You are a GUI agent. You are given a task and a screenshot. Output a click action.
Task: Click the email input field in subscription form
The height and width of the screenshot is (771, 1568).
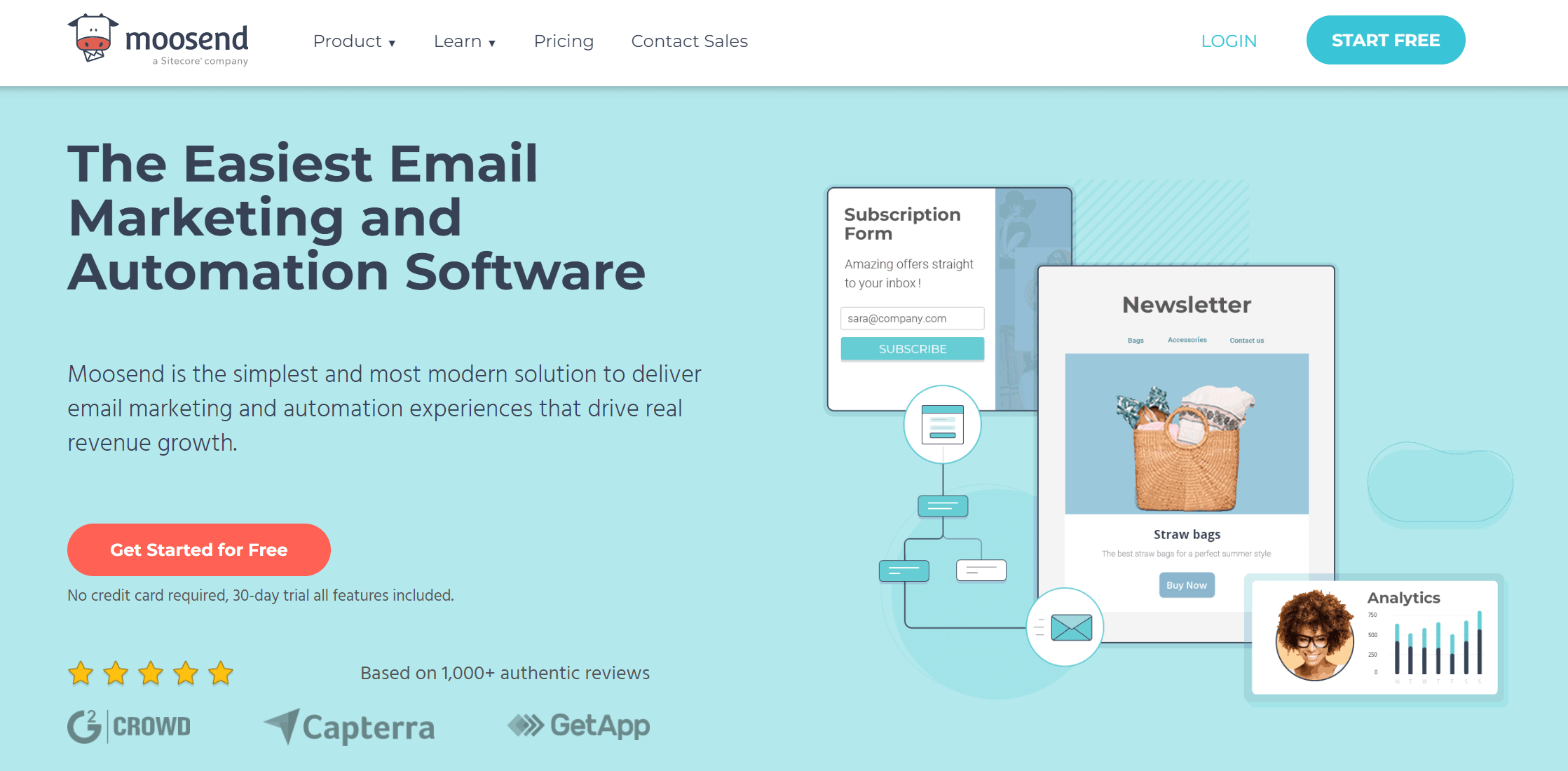point(910,318)
